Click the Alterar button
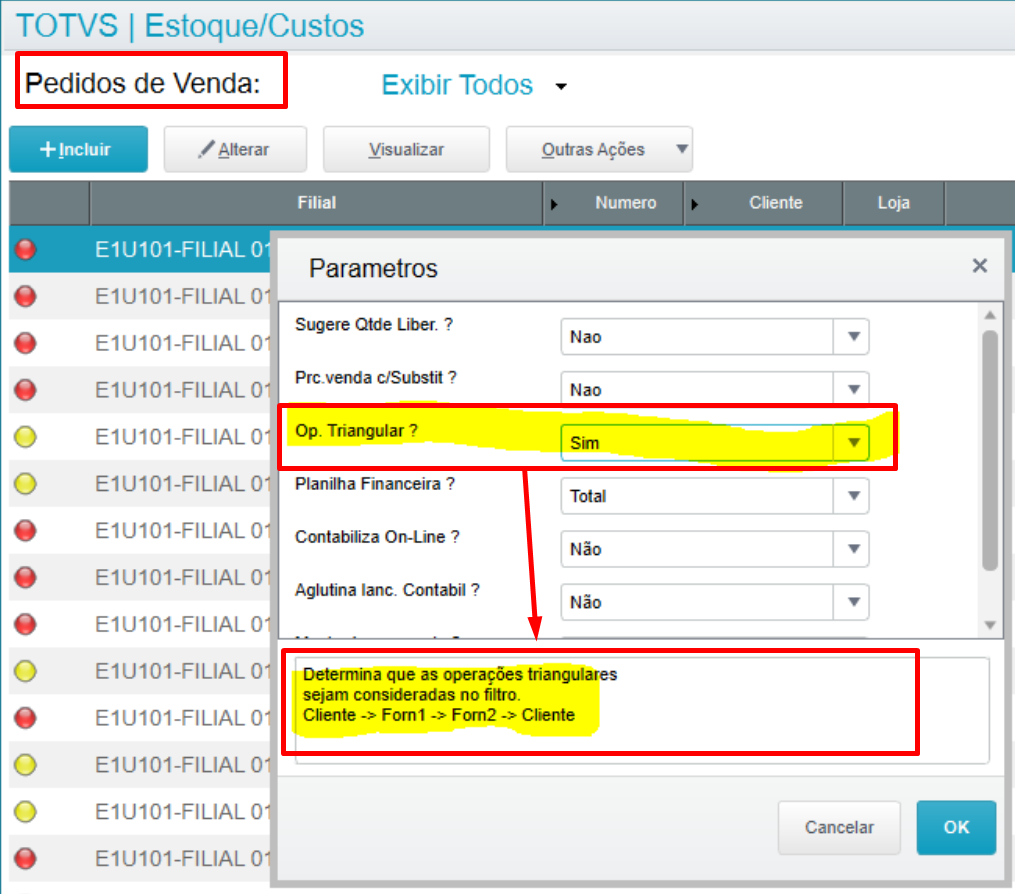The width and height of the screenshot is (1015, 894). click(235, 150)
